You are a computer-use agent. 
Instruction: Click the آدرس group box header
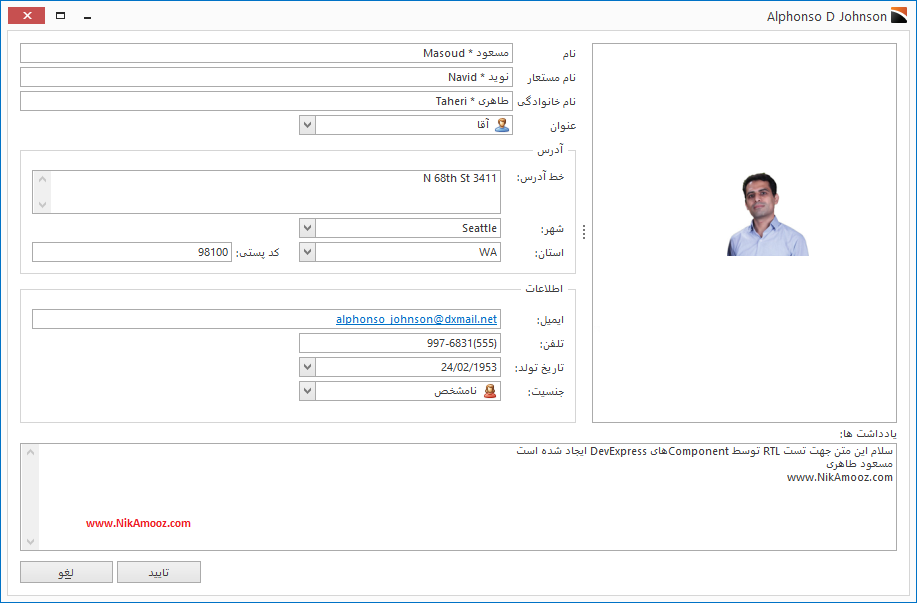[550, 150]
